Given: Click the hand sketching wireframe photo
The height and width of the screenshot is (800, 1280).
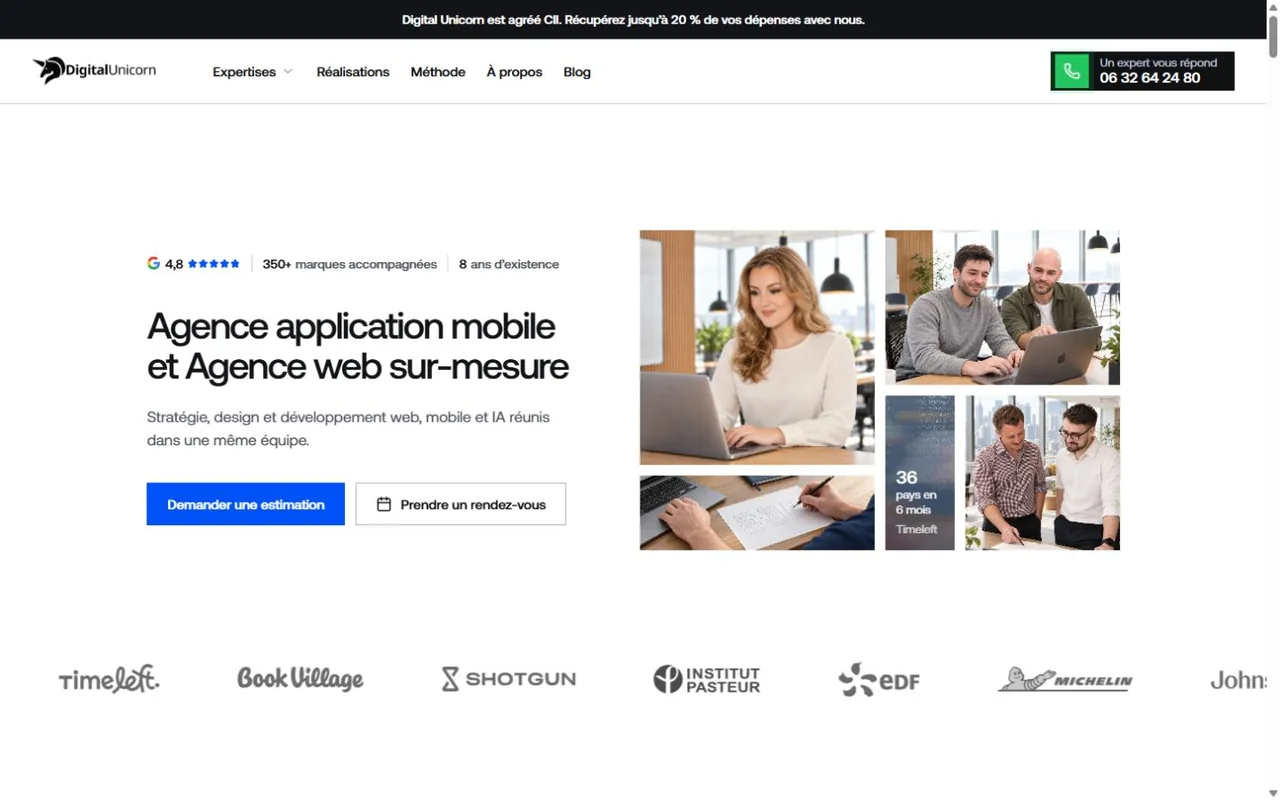Looking at the screenshot, I should coord(757,512).
